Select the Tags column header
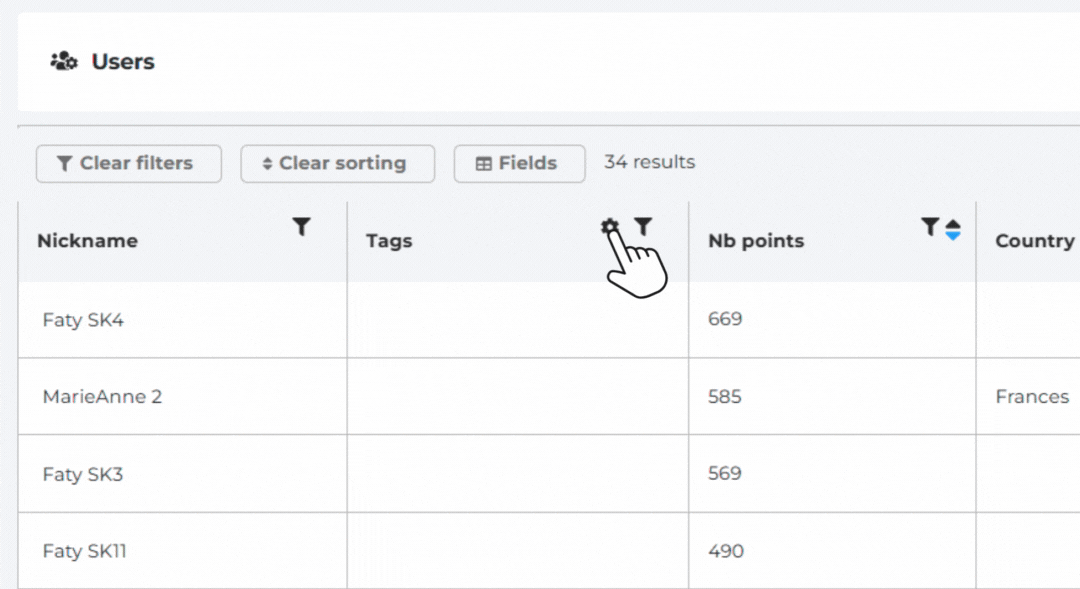The width and height of the screenshot is (1080, 589). [389, 240]
